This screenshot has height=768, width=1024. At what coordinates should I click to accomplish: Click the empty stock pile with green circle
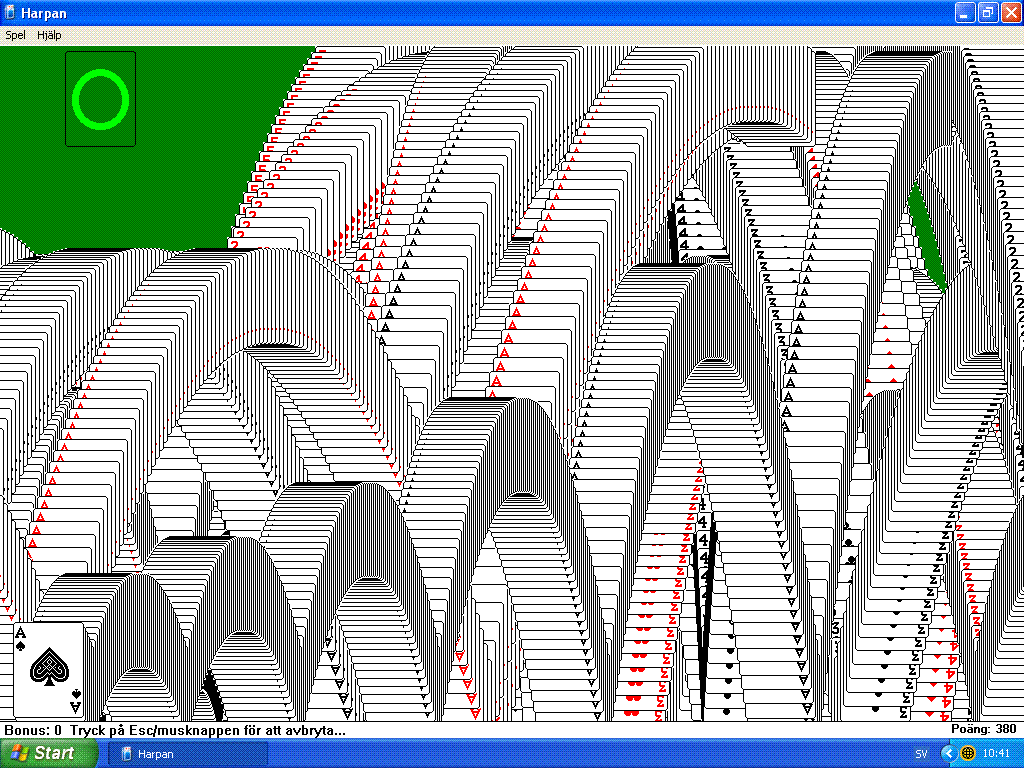[x=101, y=99]
